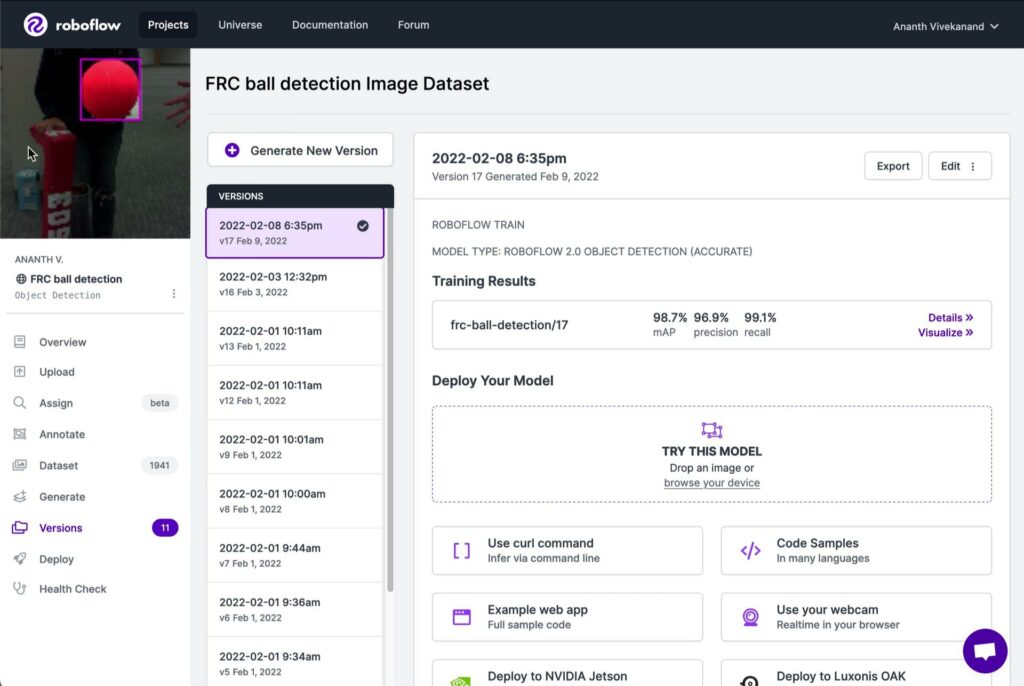Screen dimensions: 1024x686
Task: Click the Use your webcam icon
Action: 750,617
